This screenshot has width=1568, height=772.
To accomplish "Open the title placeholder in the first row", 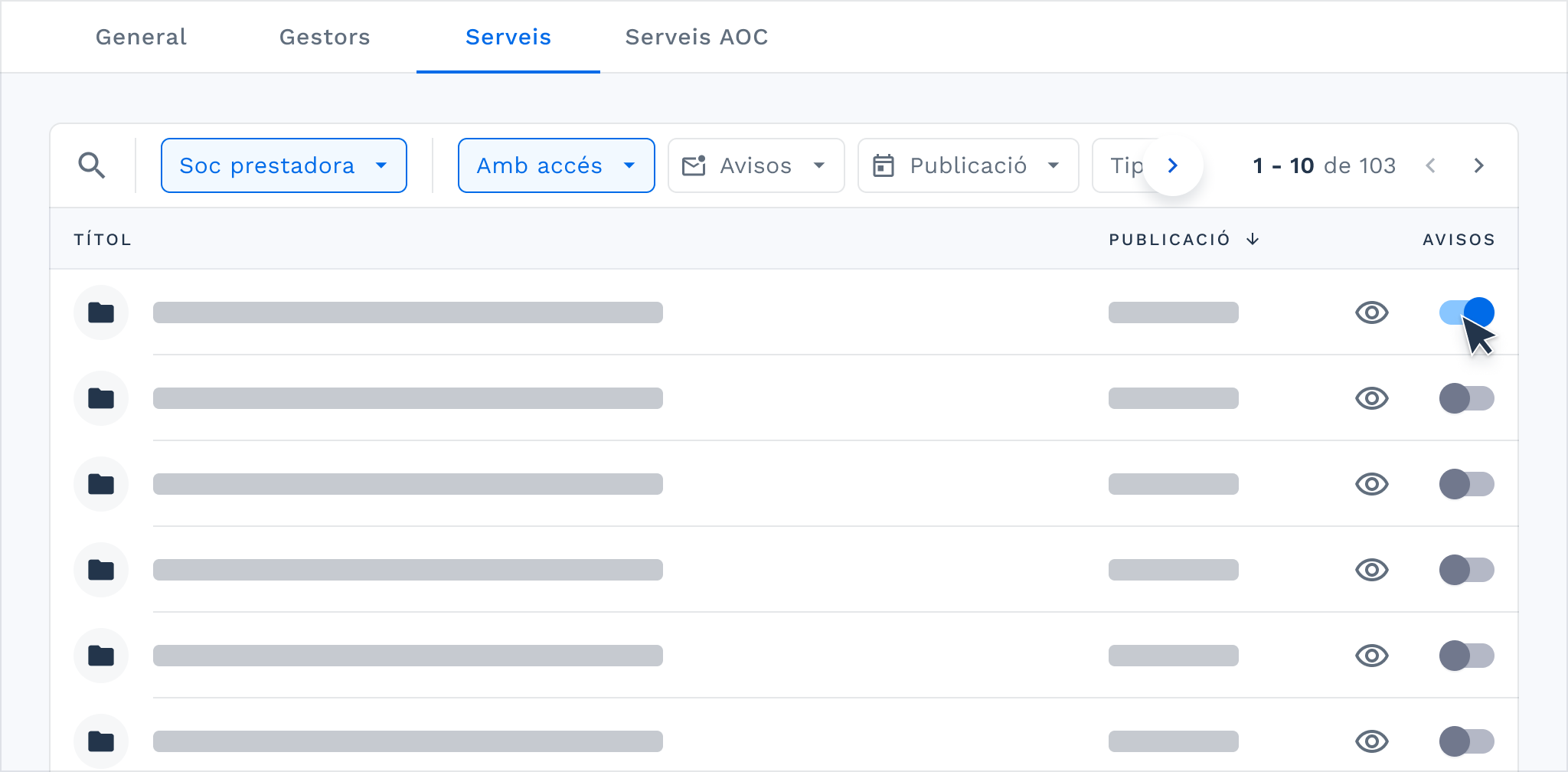I will [x=408, y=312].
